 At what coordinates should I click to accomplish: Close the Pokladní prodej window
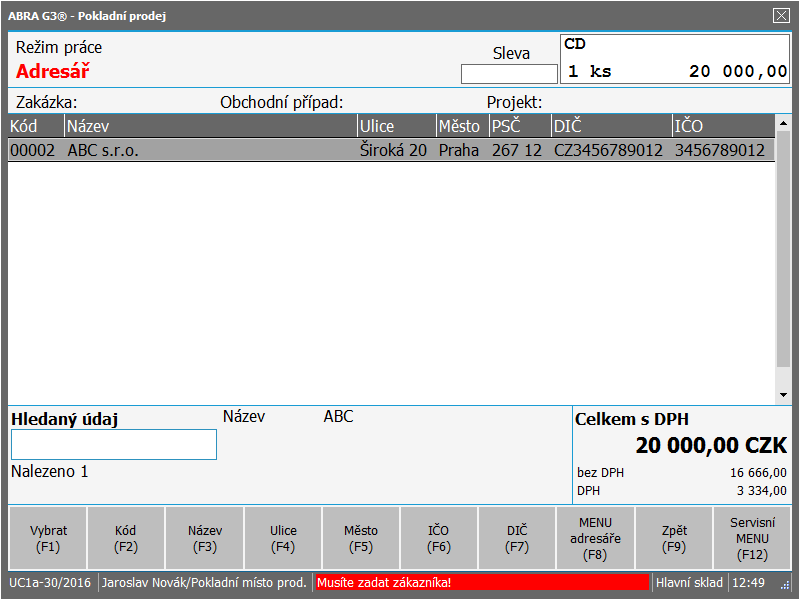pos(781,15)
